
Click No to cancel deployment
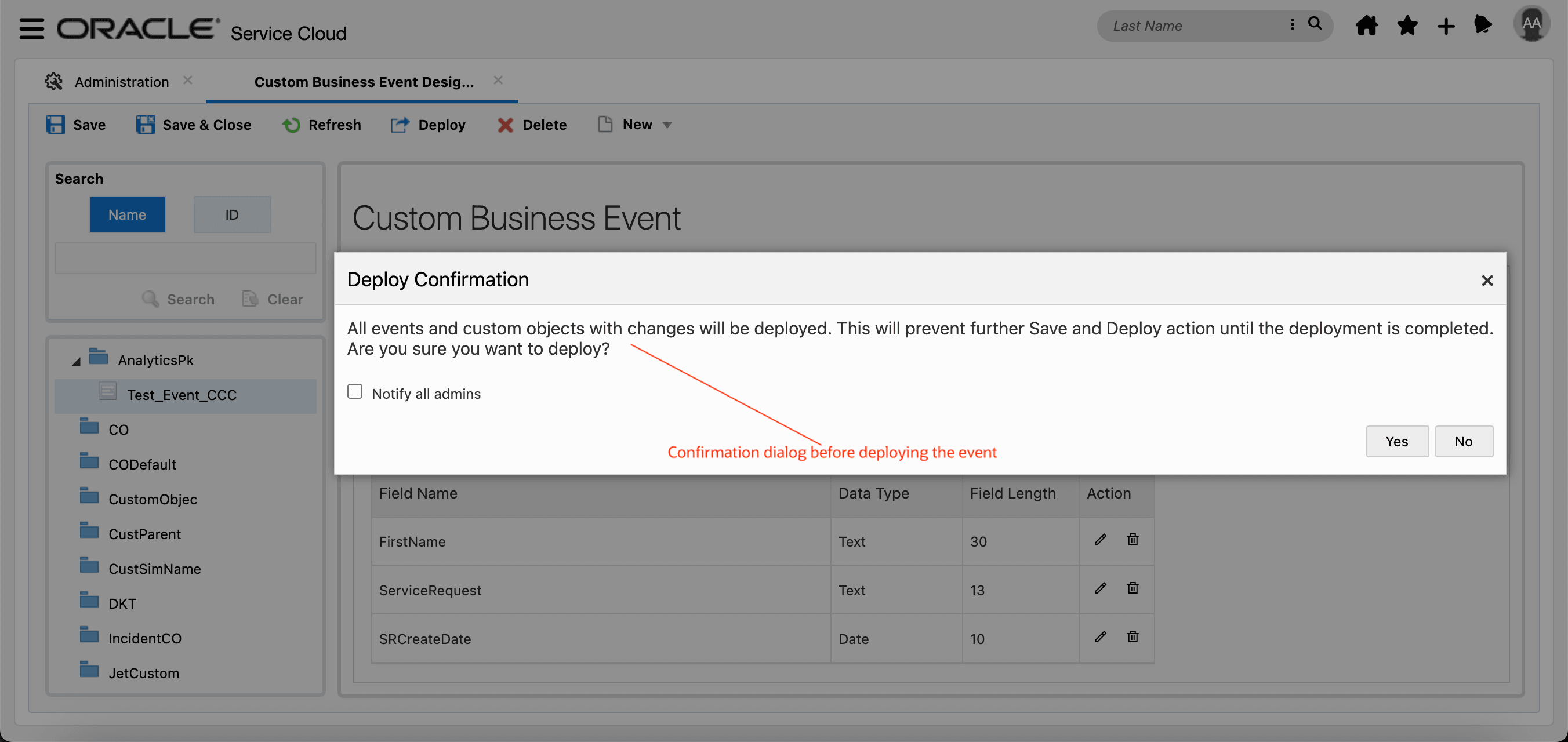[x=1463, y=441]
